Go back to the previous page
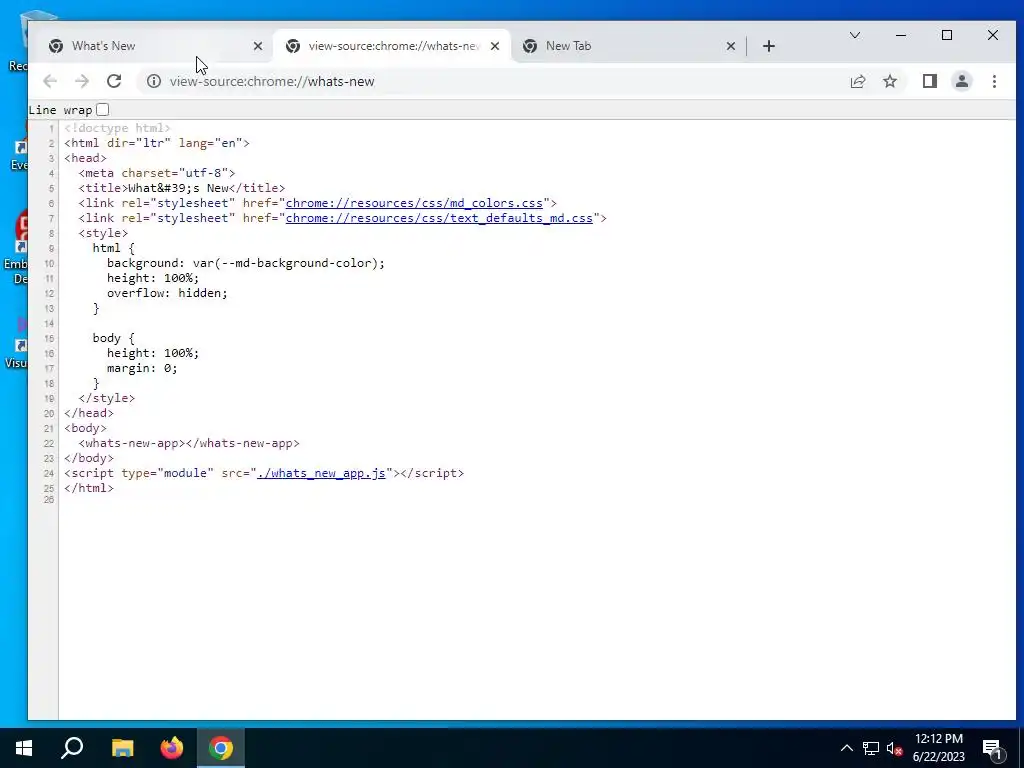This screenshot has width=1024, height=768. pos(50,81)
